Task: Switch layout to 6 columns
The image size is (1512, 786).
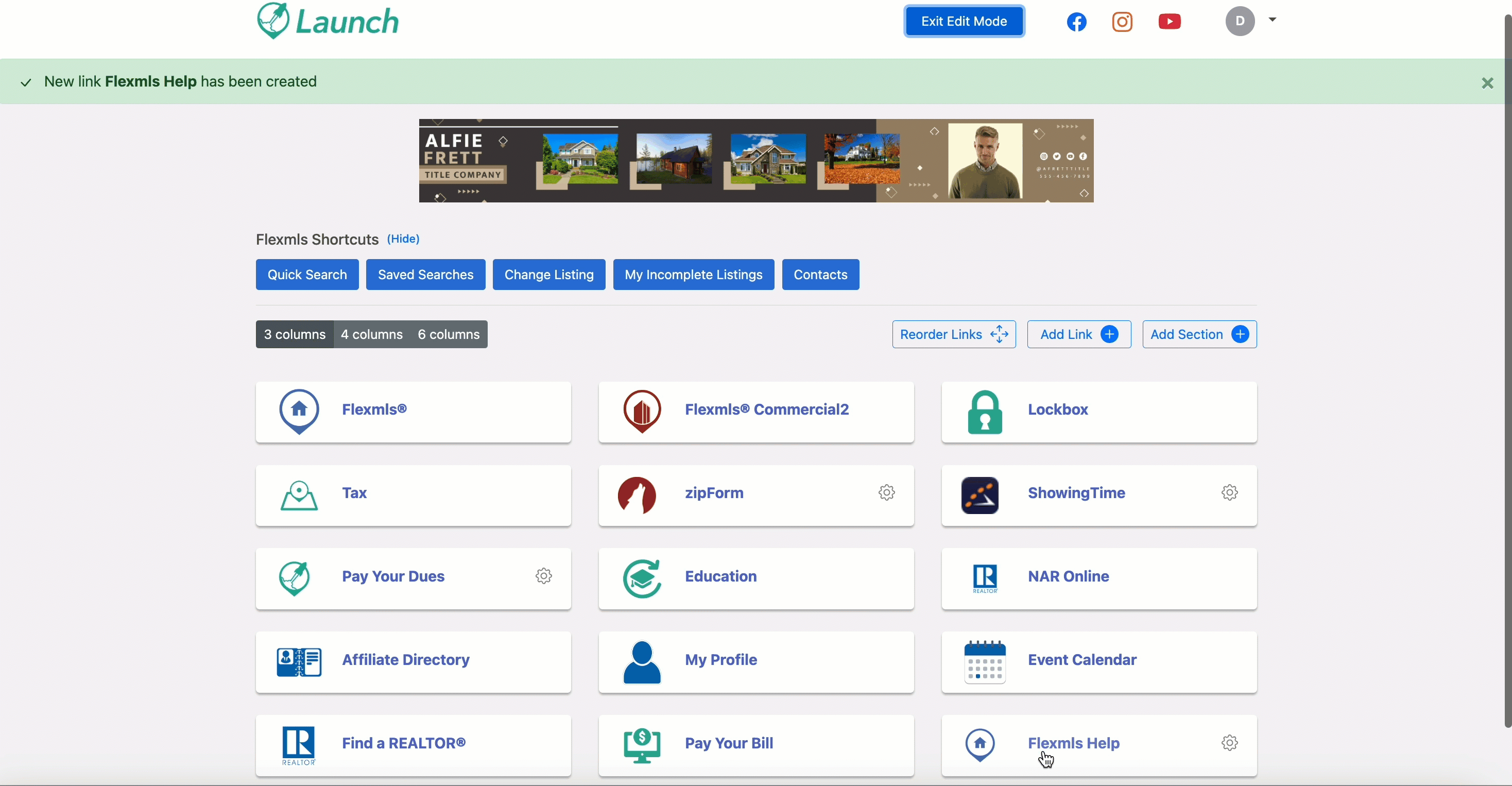Action: tap(449, 334)
